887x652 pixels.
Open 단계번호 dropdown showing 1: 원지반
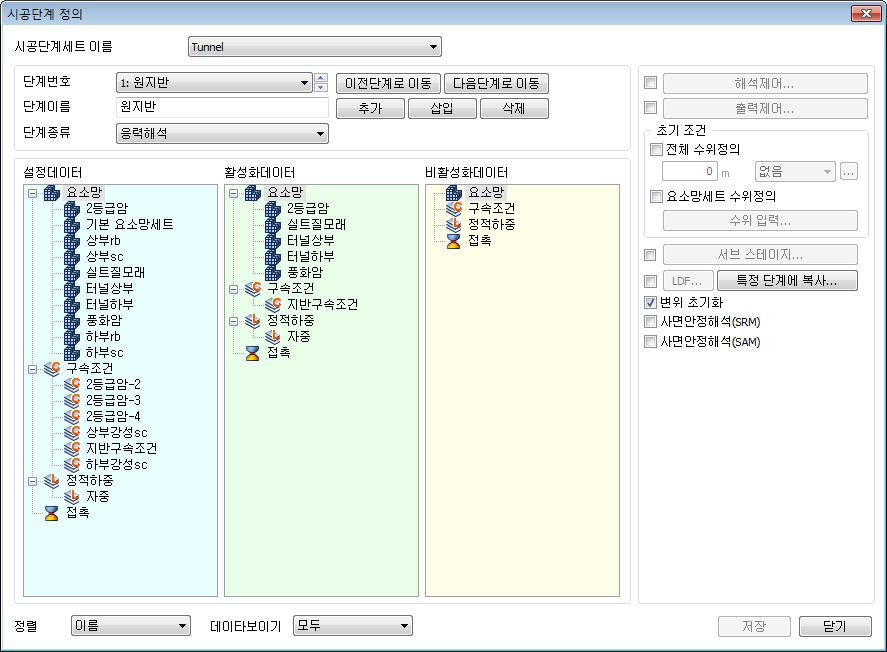pos(214,83)
